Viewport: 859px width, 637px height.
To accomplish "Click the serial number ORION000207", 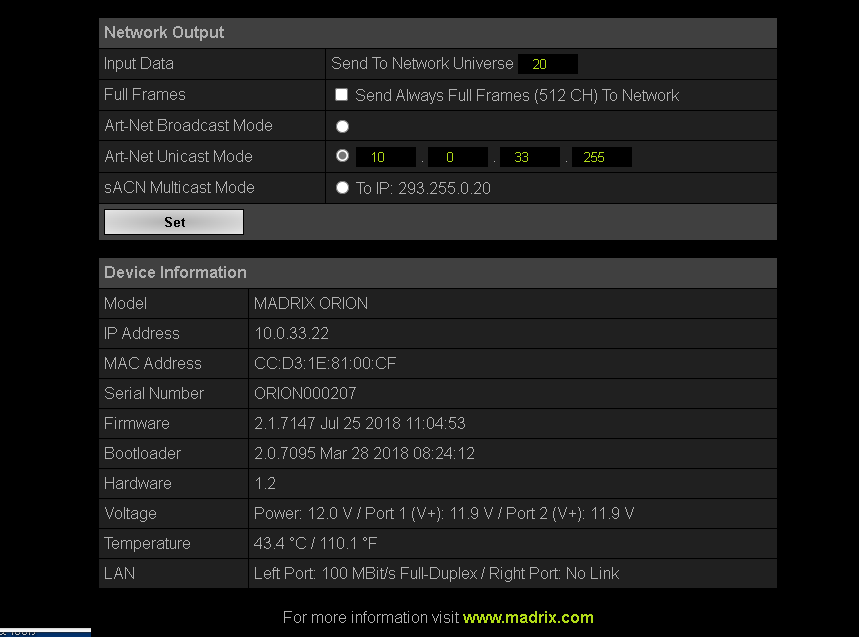I will coord(305,394).
